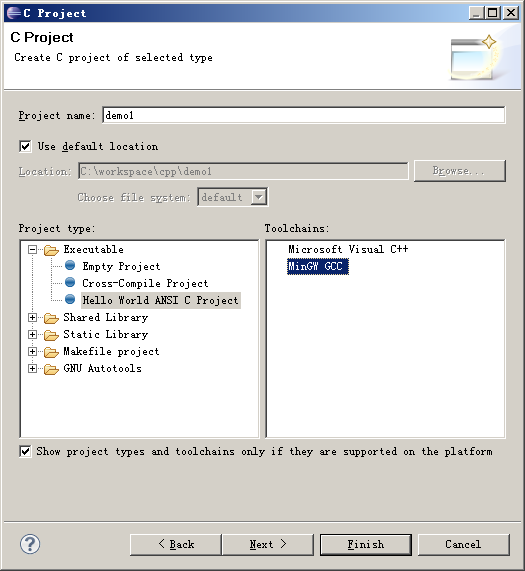
Task: Expand the Shared Library node
Action: pyautogui.click(x=32, y=317)
